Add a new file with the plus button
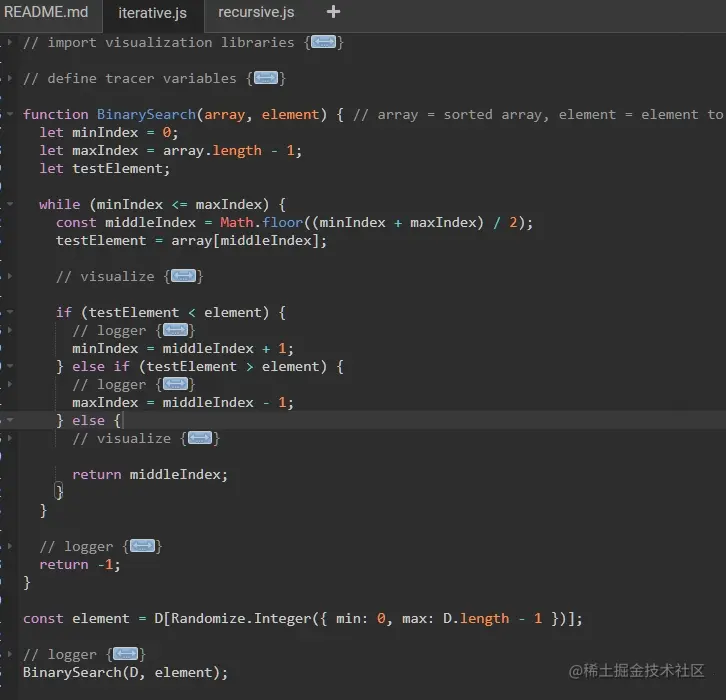 [333, 12]
